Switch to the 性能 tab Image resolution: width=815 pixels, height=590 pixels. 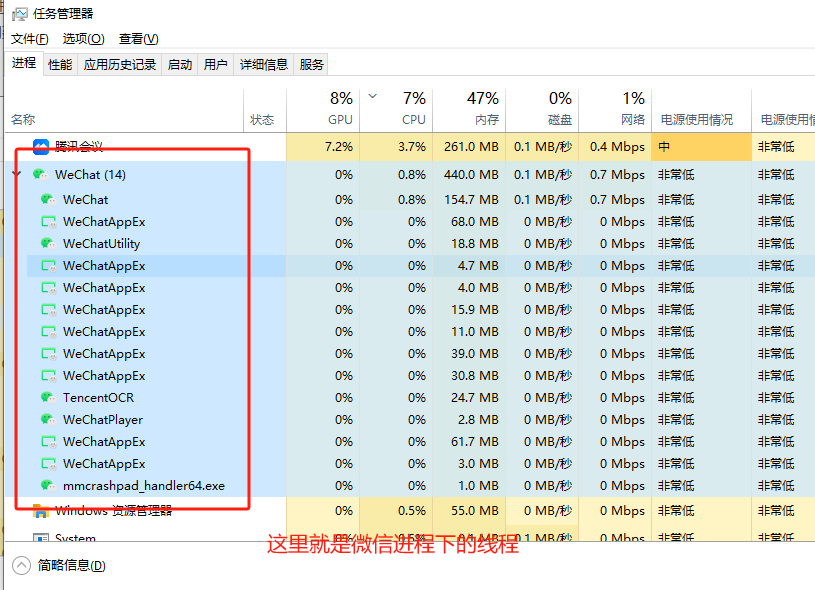60,64
